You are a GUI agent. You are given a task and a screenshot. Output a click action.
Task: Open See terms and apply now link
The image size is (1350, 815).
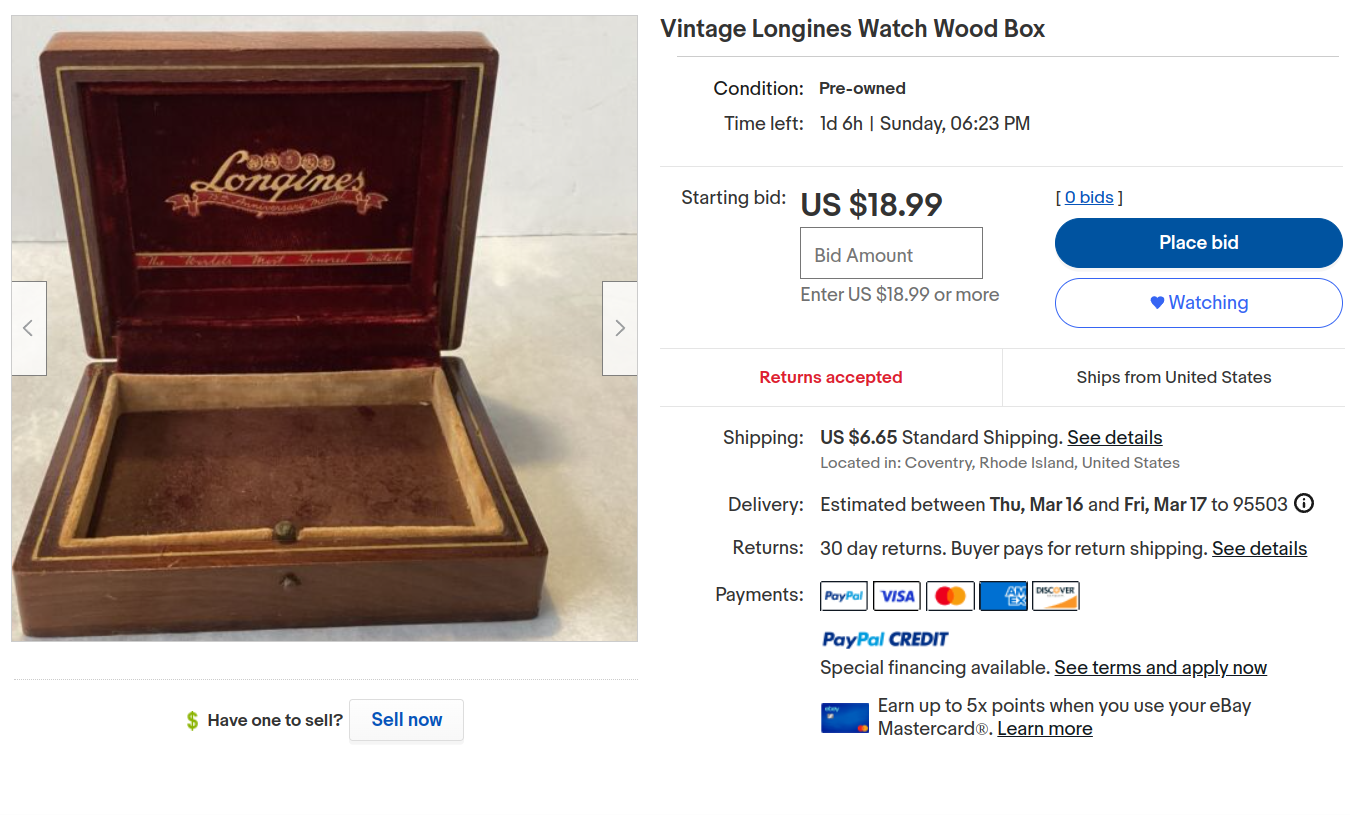tap(1160, 668)
